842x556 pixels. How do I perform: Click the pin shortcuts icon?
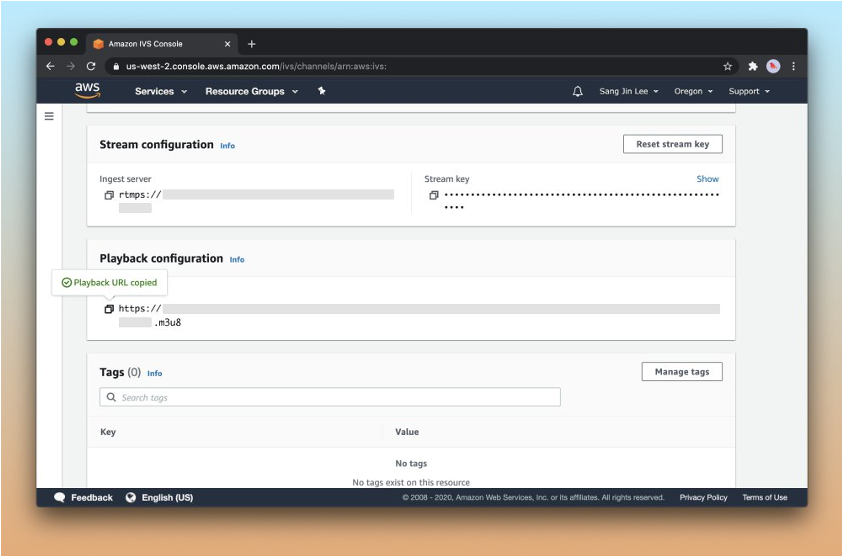click(x=322, y=91)
